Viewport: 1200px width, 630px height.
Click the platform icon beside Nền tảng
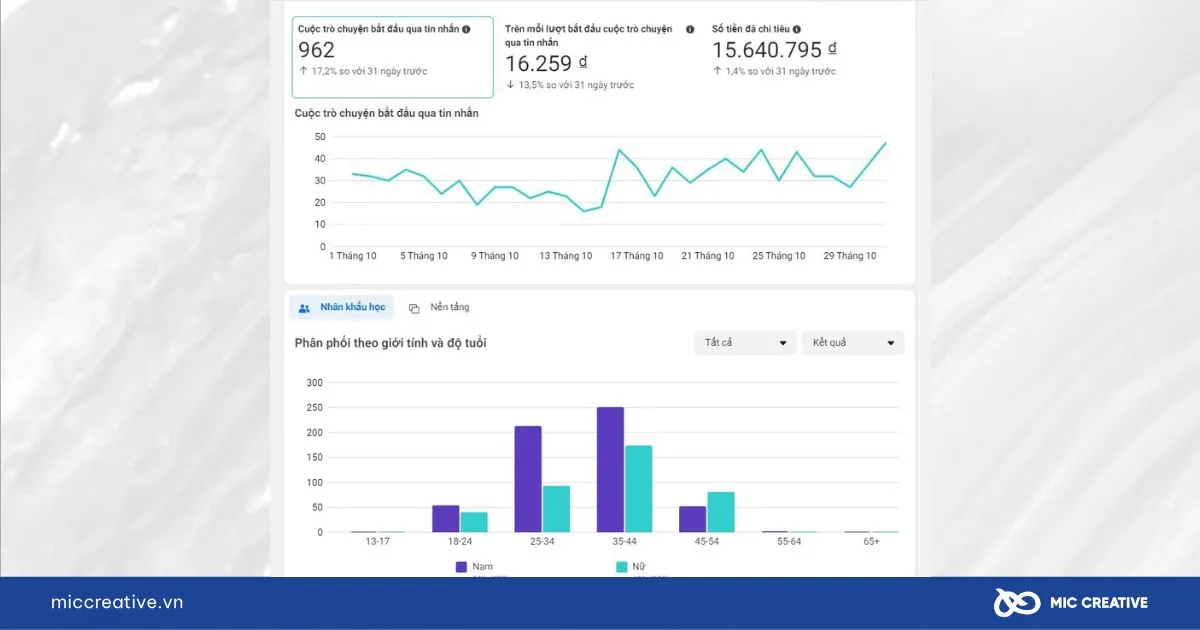414,308
